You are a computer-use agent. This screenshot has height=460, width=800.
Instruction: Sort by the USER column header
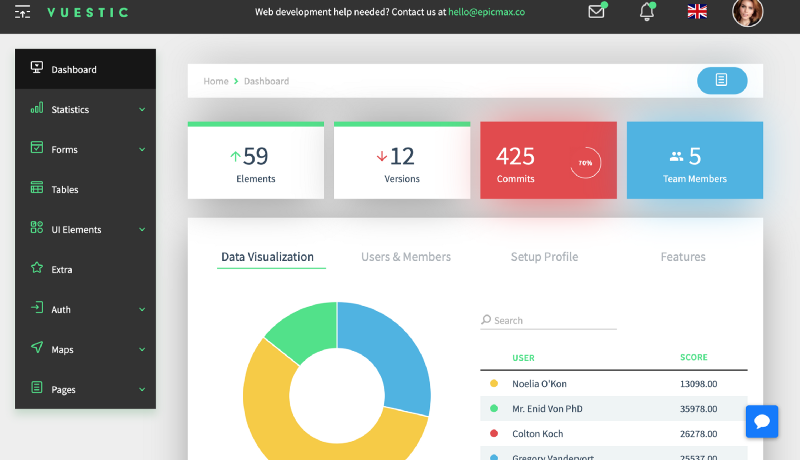point(523,358)
